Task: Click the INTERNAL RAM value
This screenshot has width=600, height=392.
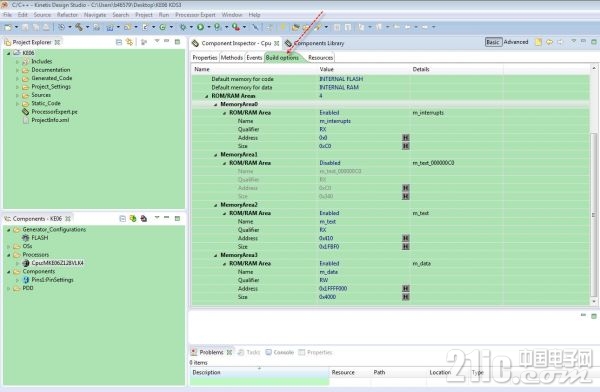Action: tap(339, 87)
